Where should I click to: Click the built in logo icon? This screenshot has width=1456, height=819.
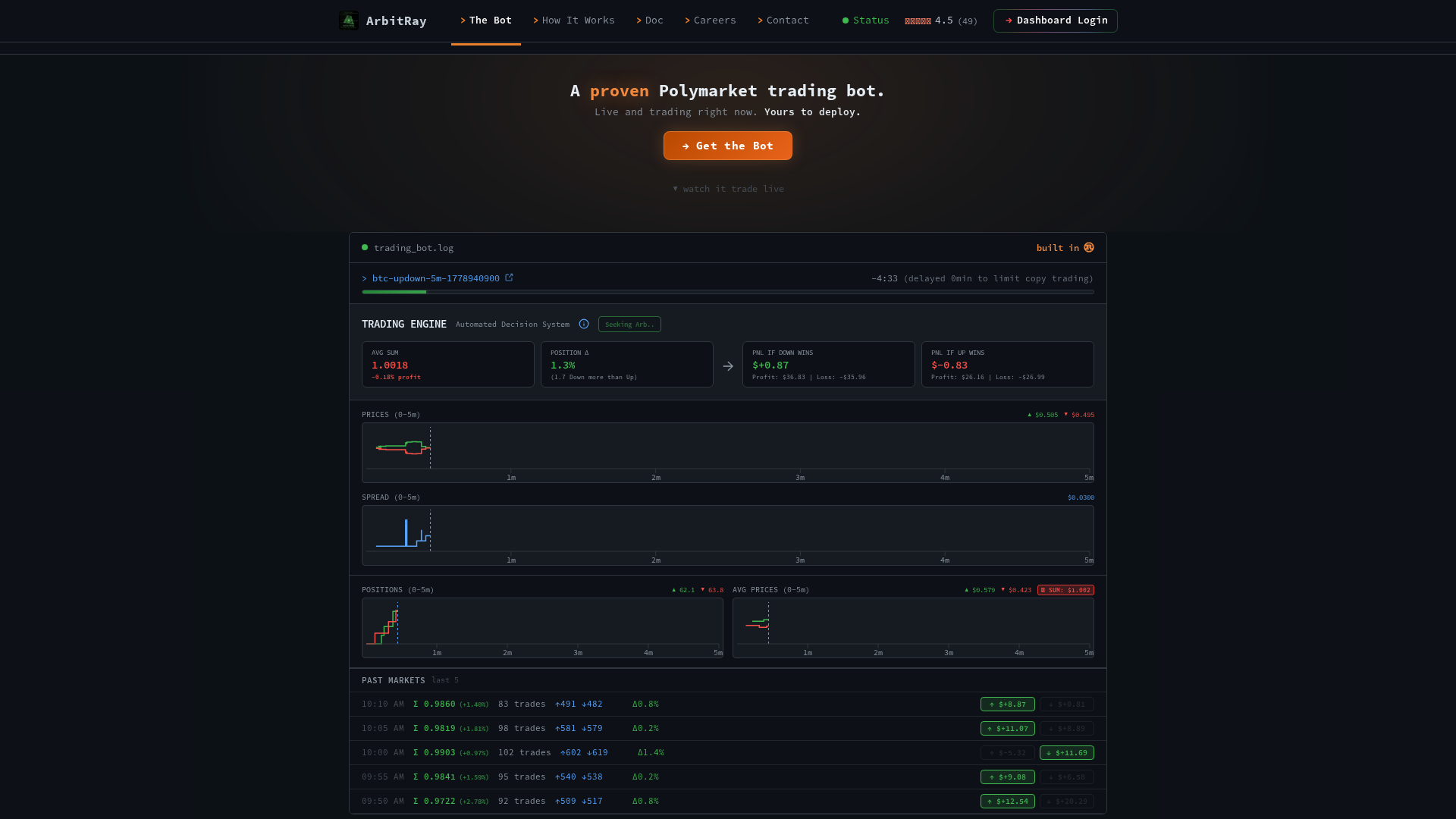[x=1089, y=247]
